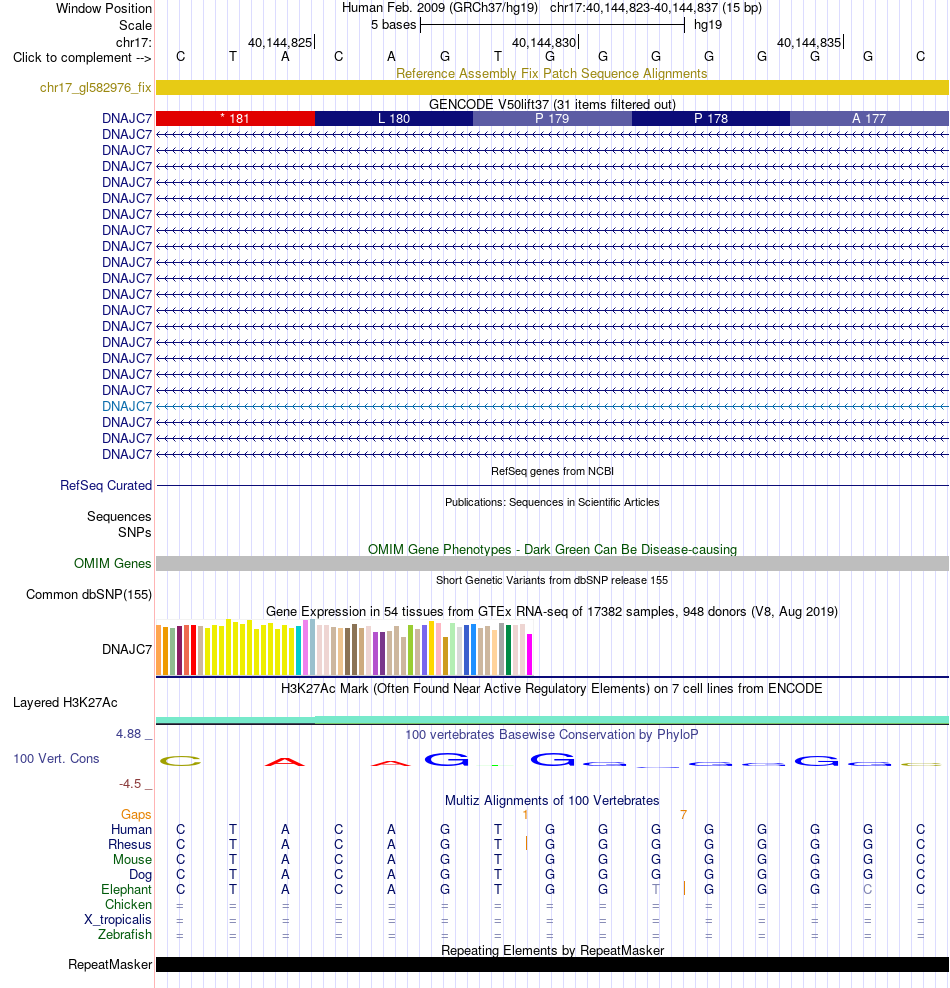The width and height of the screenshot is (950, 988).
Task: Click the 'Click to complement -->' label
Action: coord(83,57)
